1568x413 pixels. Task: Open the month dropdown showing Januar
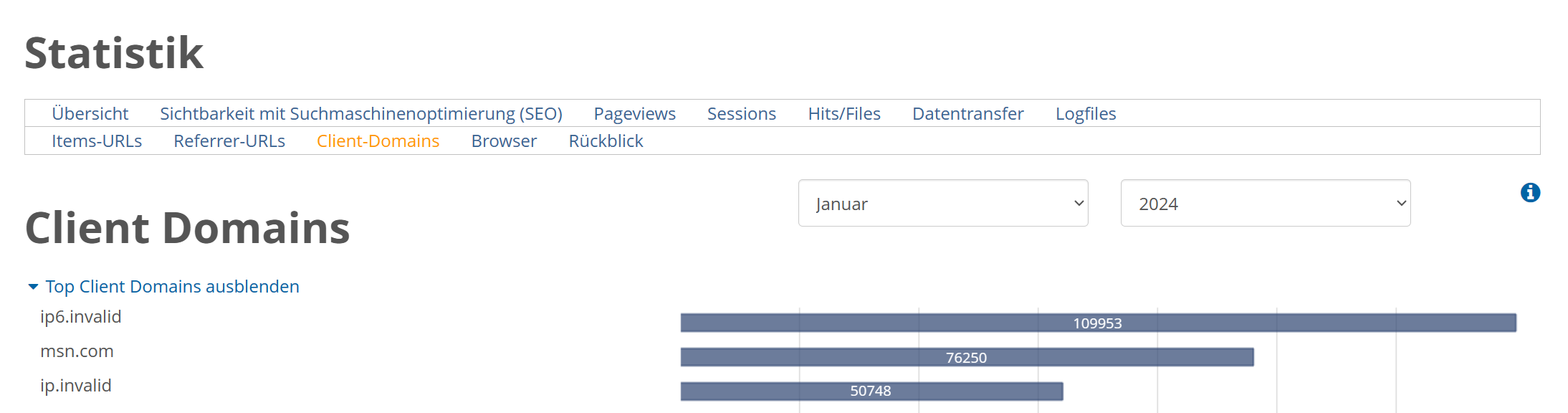pyautogui.click(x=942, y=204)
